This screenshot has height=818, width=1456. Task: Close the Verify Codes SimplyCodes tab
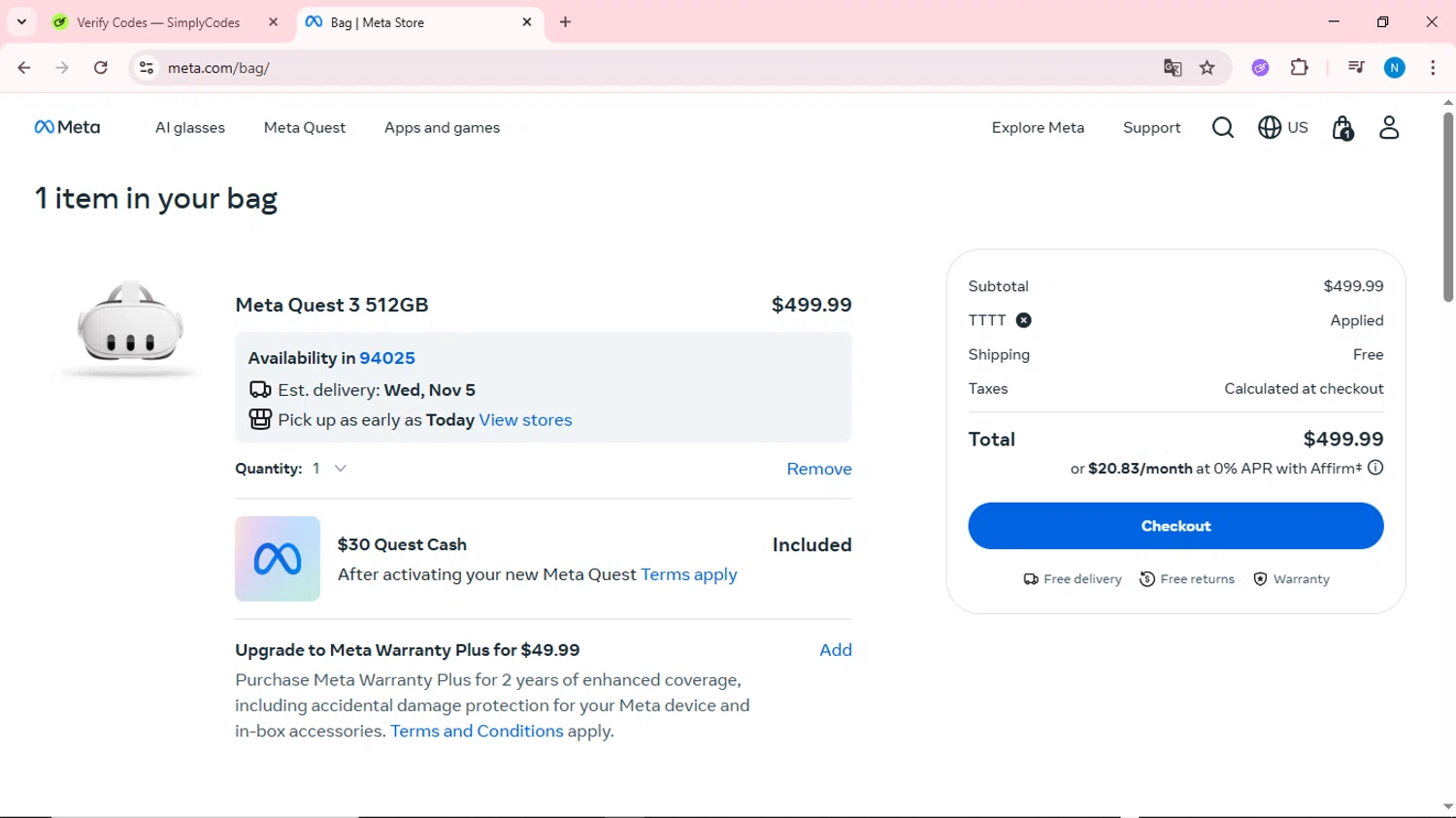point(274,21)
